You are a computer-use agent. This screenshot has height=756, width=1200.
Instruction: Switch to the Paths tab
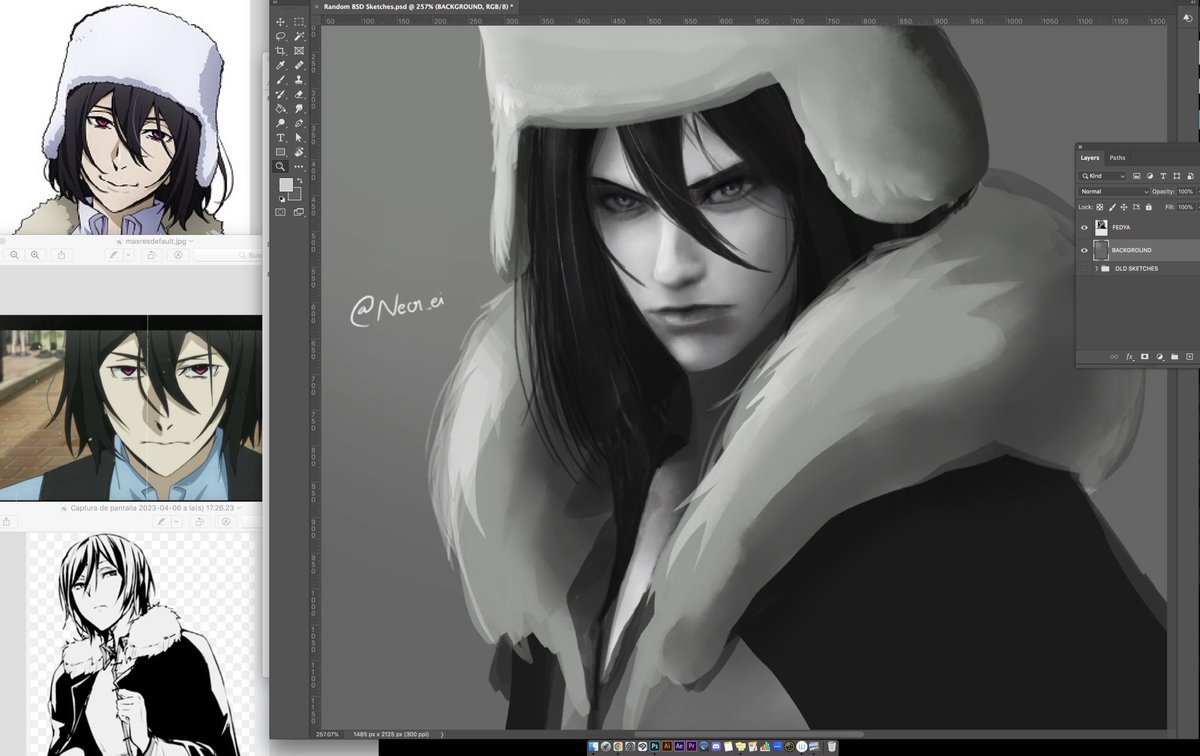click(1117, 158)
